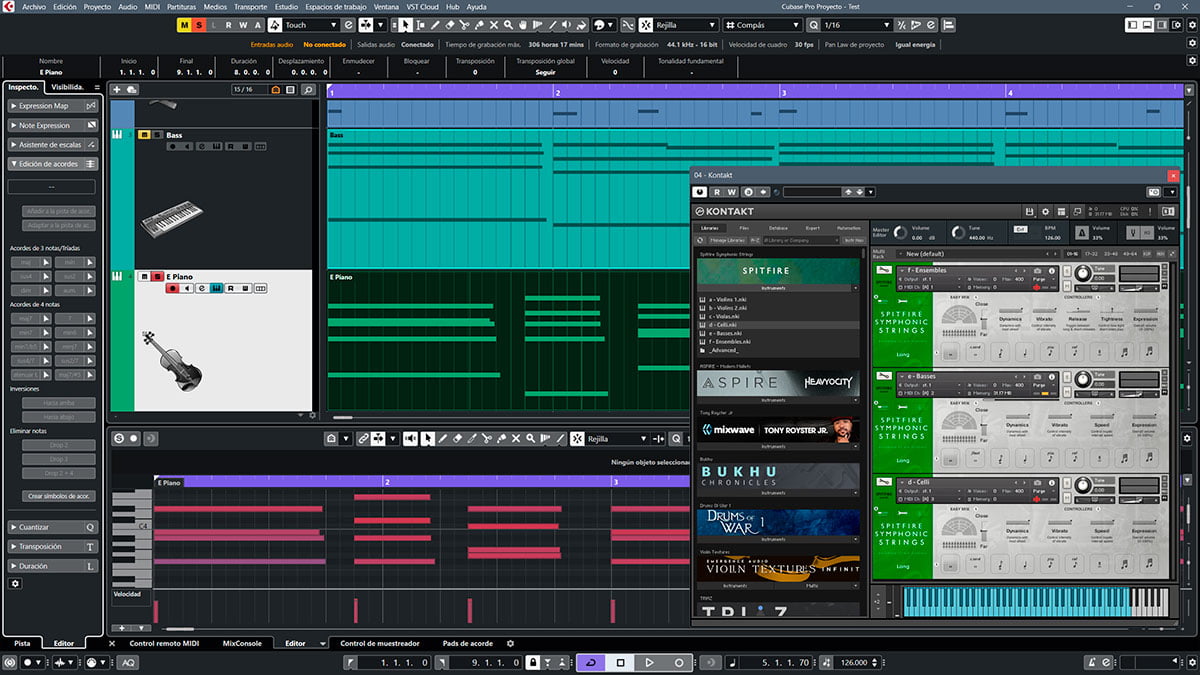Open the Inspector settings gear icon
This screenshot has height=675, width=1200.
coord(15,583)
